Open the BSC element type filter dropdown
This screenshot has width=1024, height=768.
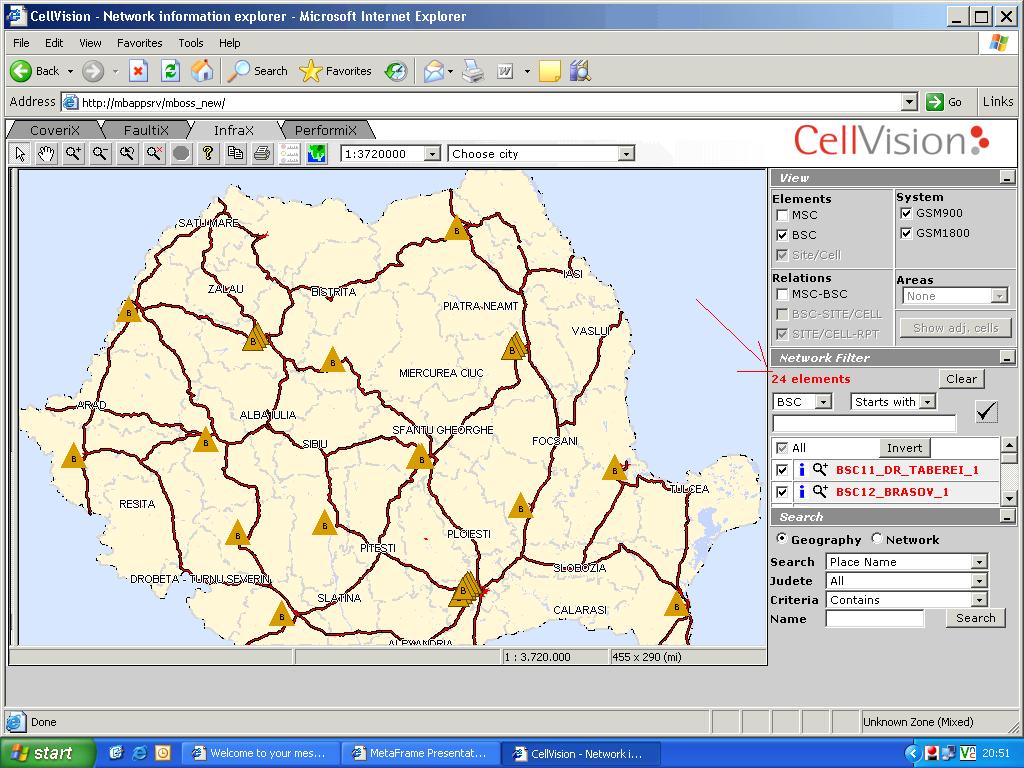click(824, 402)
